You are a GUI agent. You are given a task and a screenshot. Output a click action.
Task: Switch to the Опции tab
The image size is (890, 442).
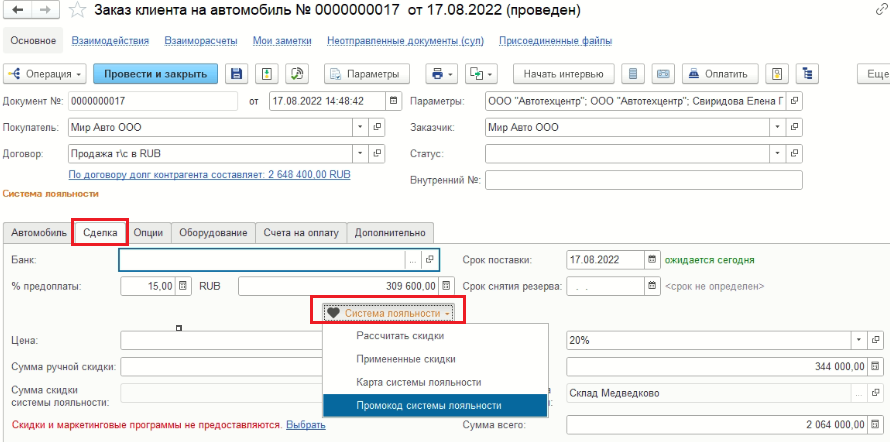point(148,232)
